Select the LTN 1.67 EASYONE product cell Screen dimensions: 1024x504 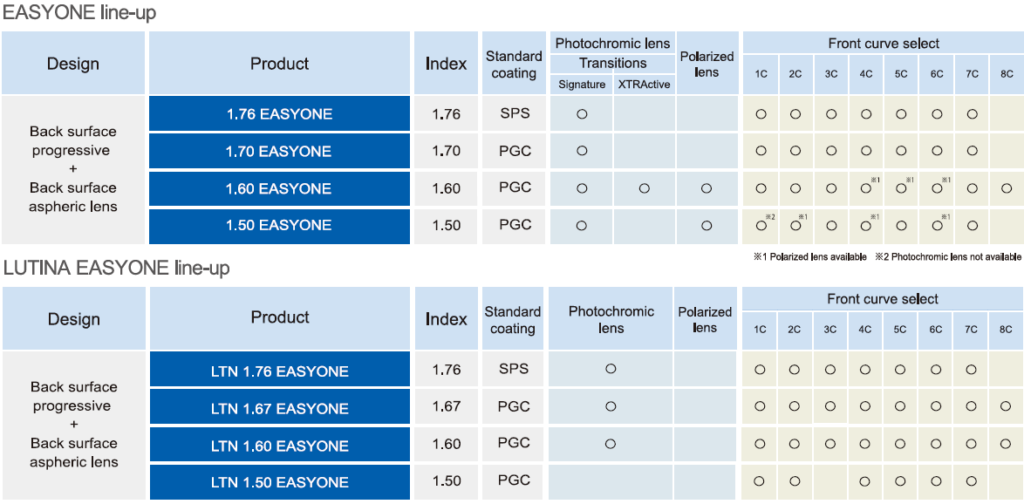279,408
